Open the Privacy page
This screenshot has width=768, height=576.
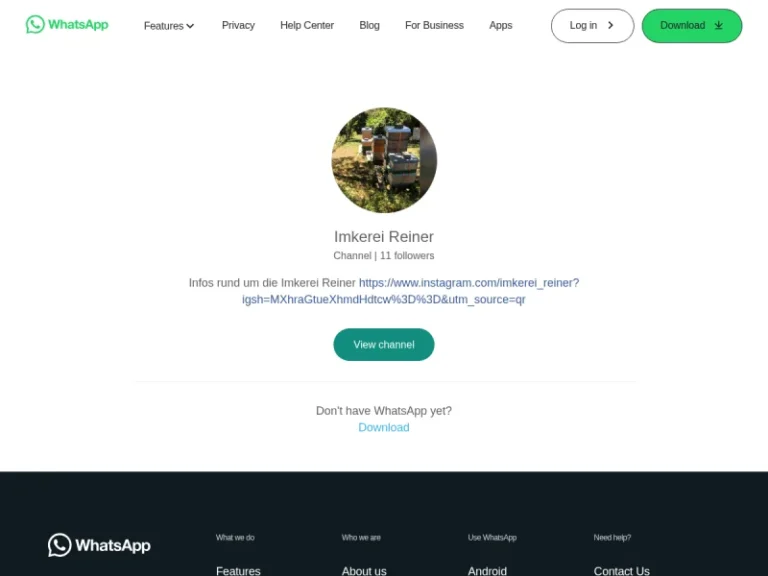pos(238,25)
